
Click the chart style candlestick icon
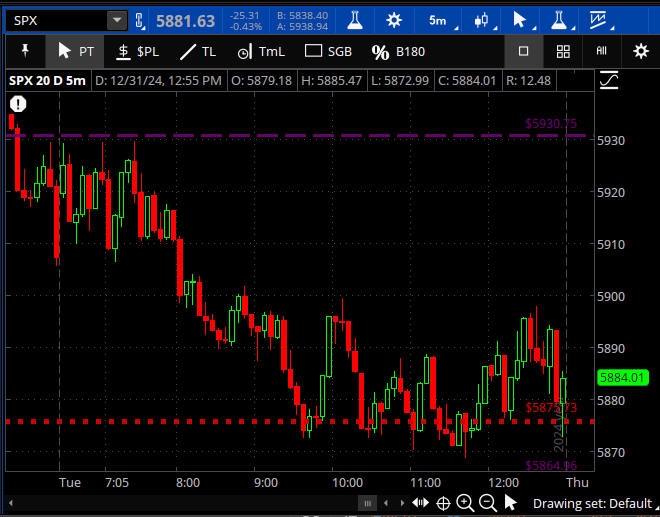point(483,20)
